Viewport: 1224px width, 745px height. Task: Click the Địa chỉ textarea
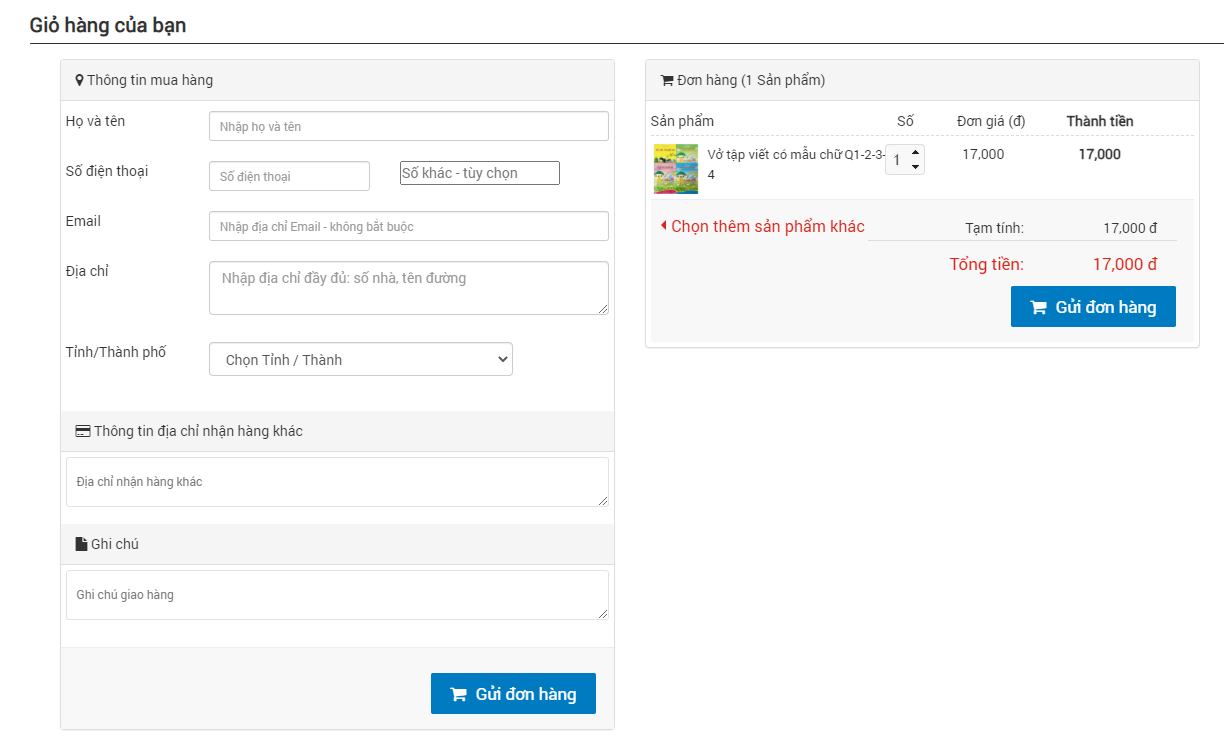(x=408, y=288)
